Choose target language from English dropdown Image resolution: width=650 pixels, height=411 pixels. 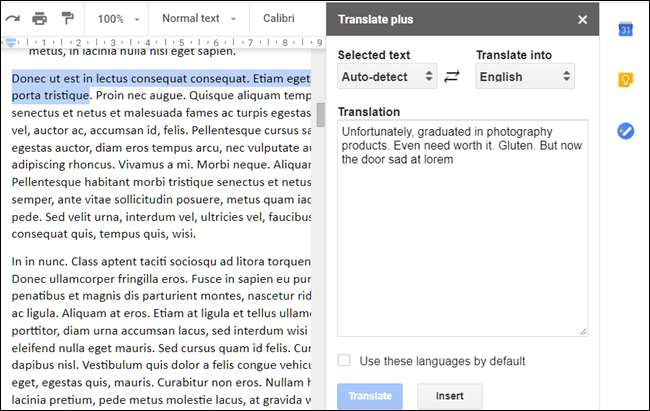tap(524, 76)
